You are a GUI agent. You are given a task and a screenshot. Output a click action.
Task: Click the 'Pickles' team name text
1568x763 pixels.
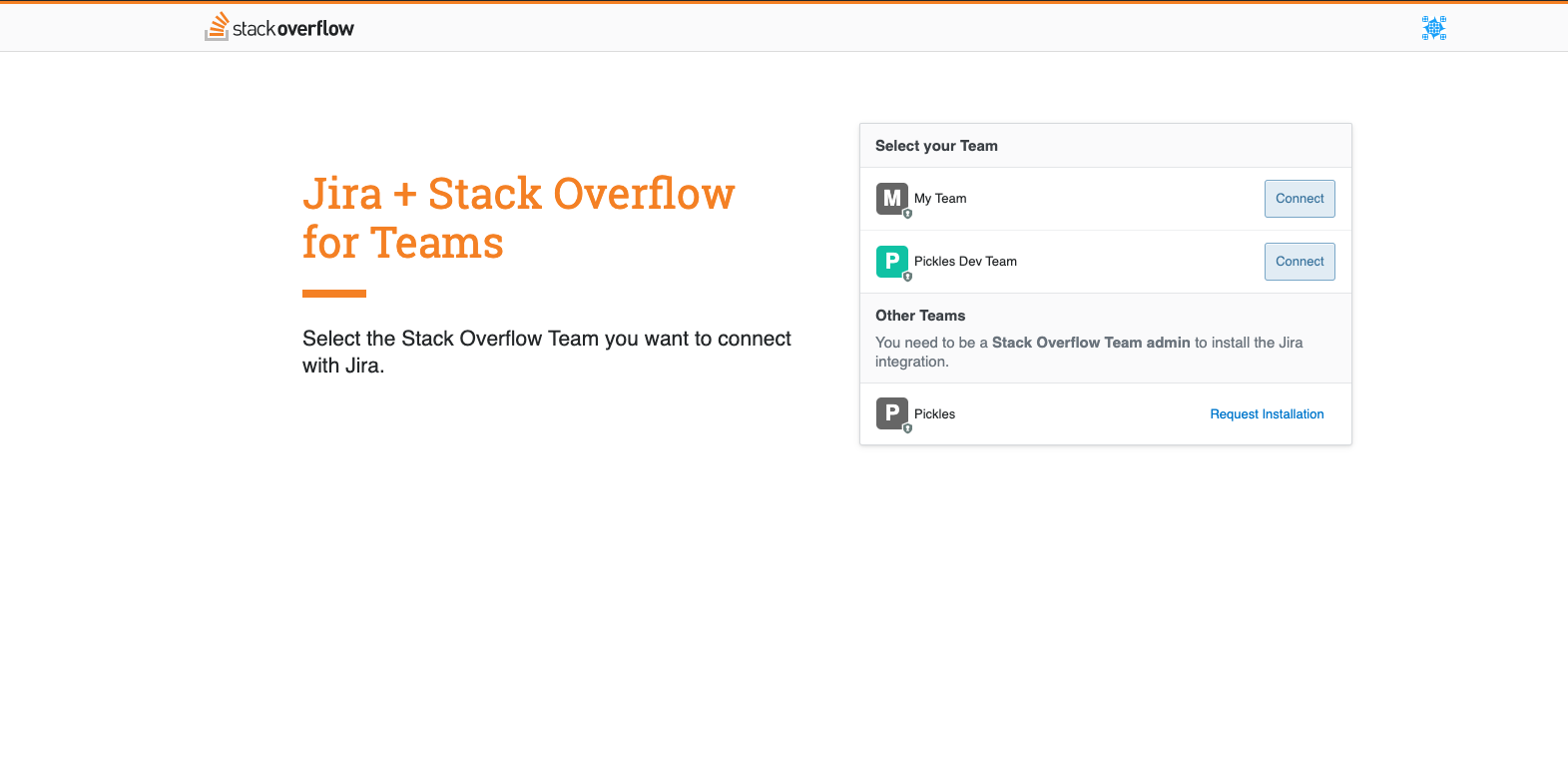[934, 414]
